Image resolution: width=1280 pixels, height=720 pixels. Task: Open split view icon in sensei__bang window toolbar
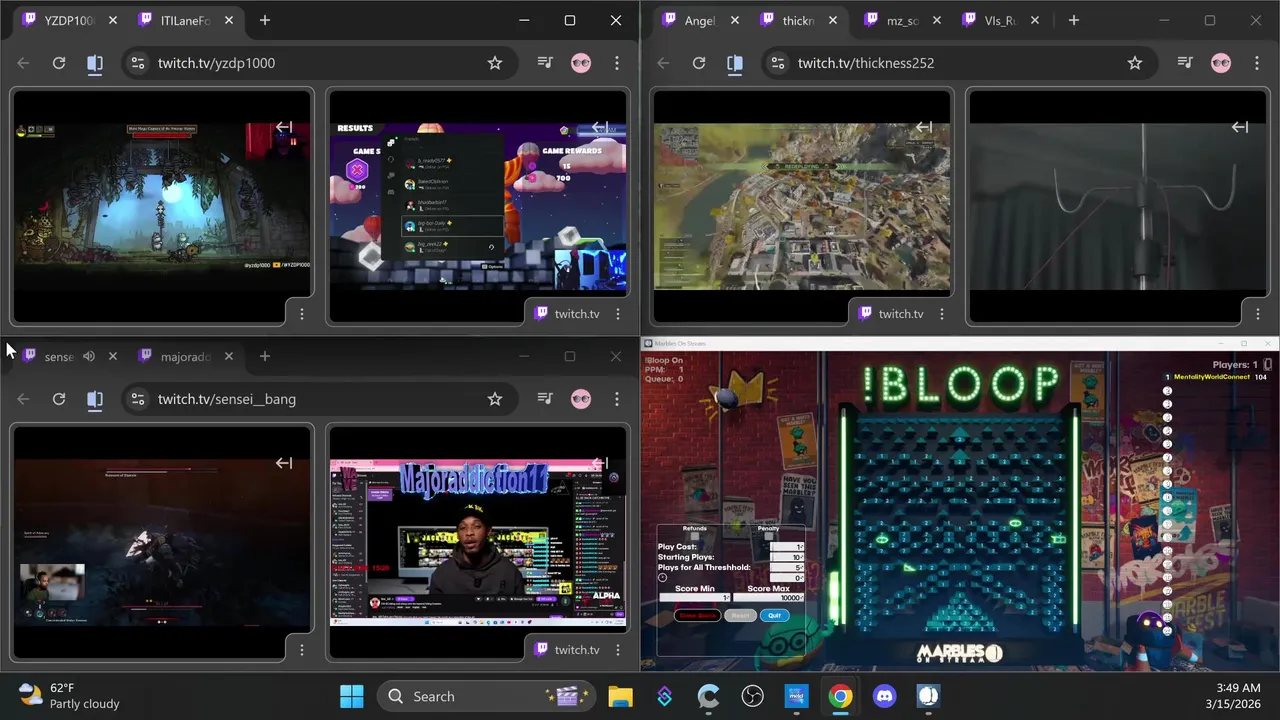coord(95,399)
